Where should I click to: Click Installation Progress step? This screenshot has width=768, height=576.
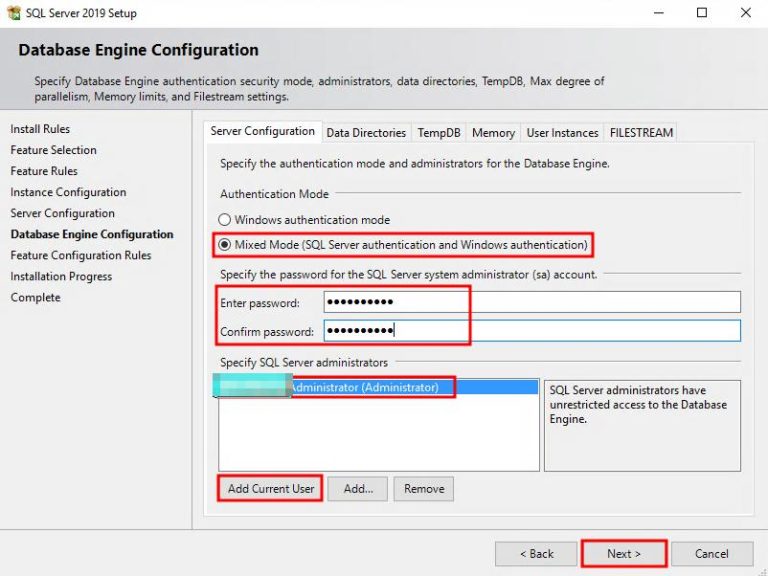pyautogui.click(x=61, y=276)
